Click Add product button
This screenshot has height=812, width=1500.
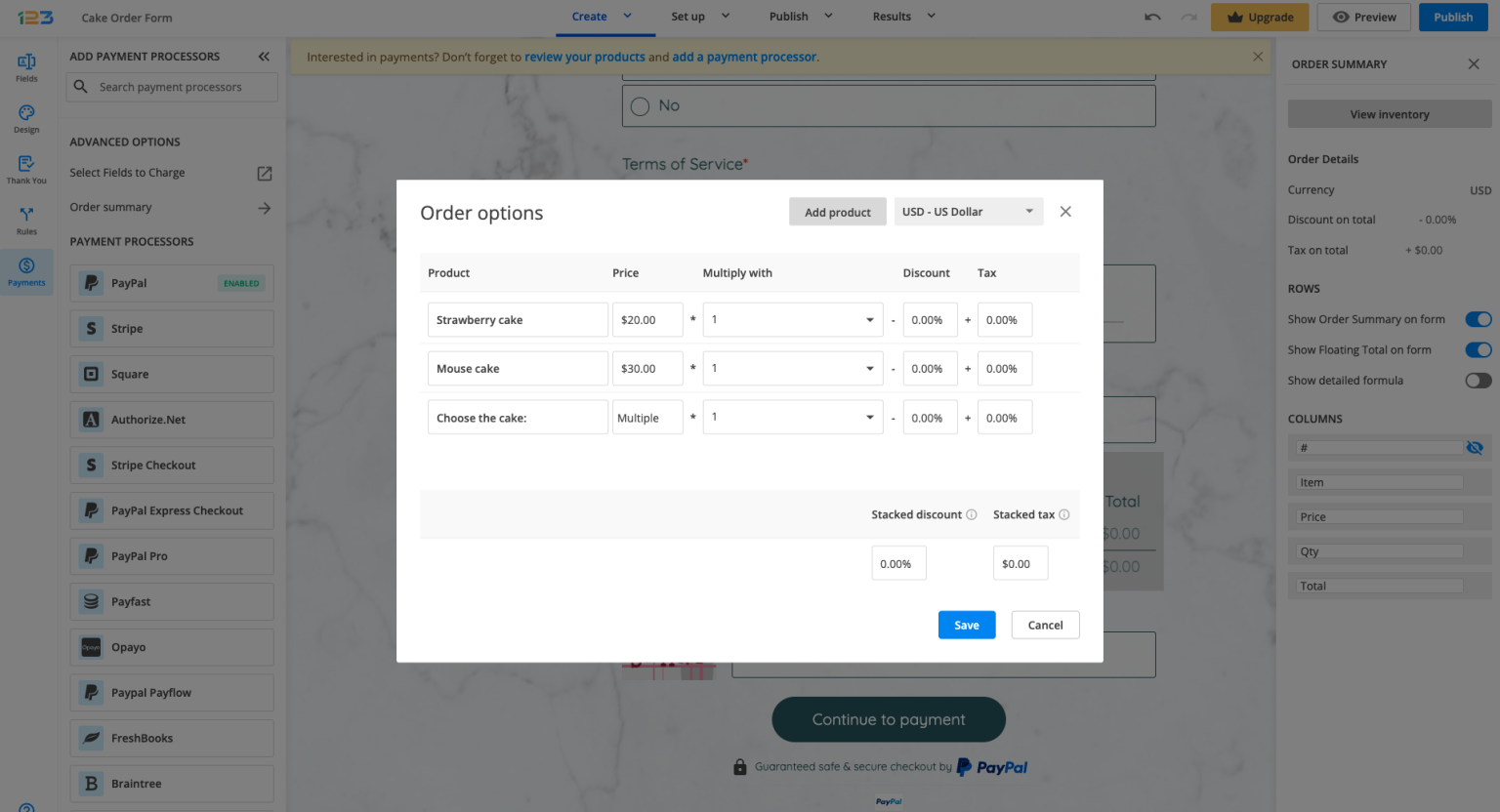(838, 212)
